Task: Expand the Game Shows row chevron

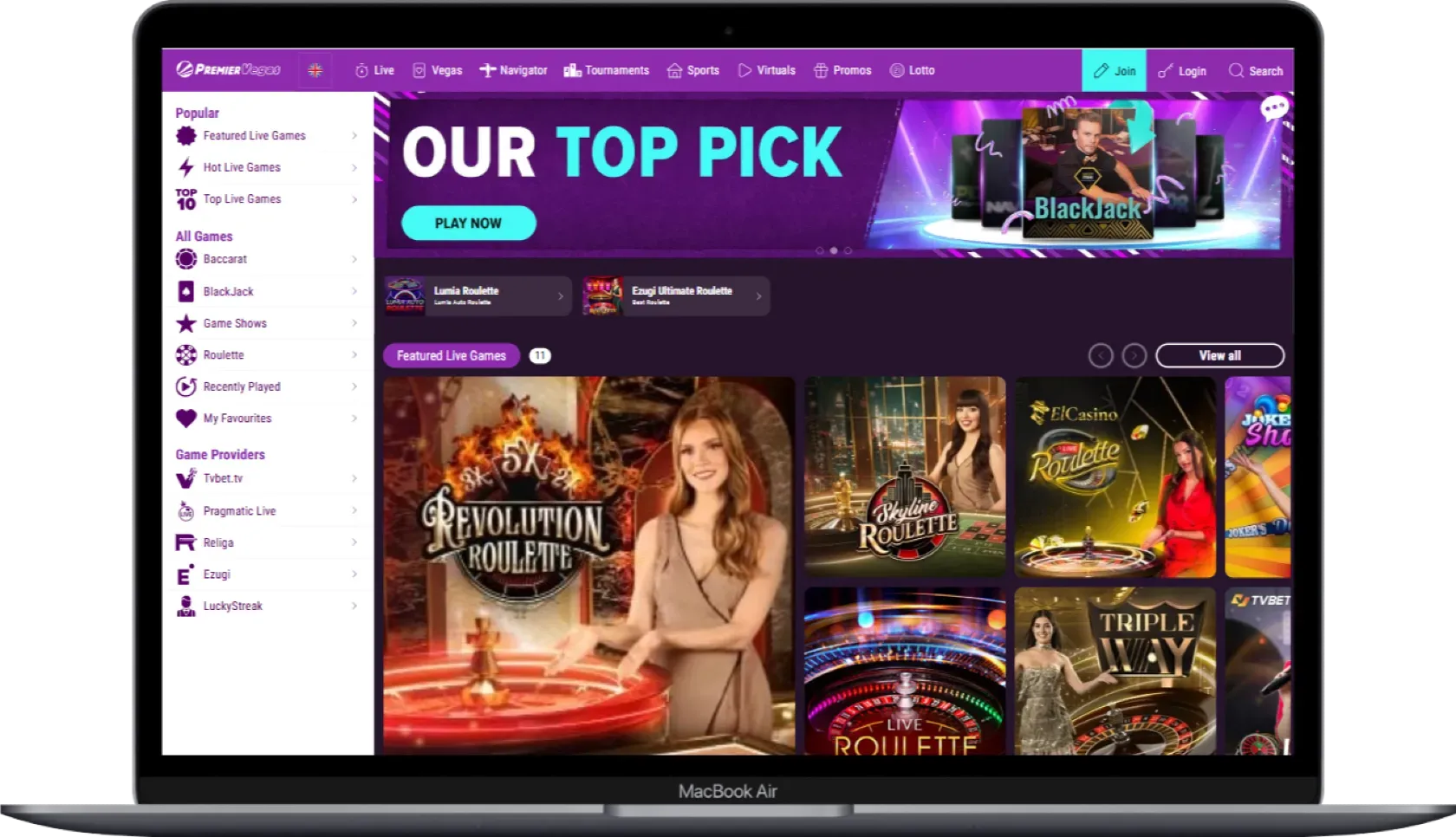Action: tap(354, 323)
